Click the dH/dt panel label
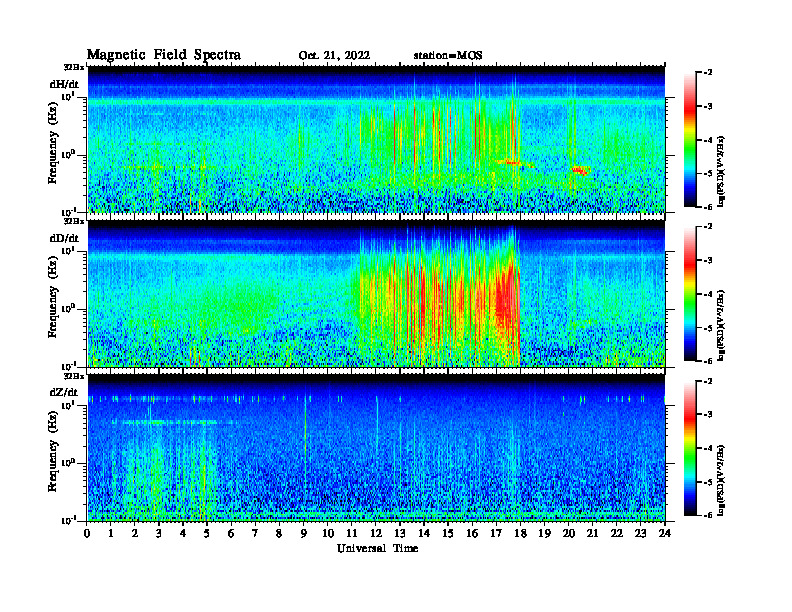 (x=64, y=85)
